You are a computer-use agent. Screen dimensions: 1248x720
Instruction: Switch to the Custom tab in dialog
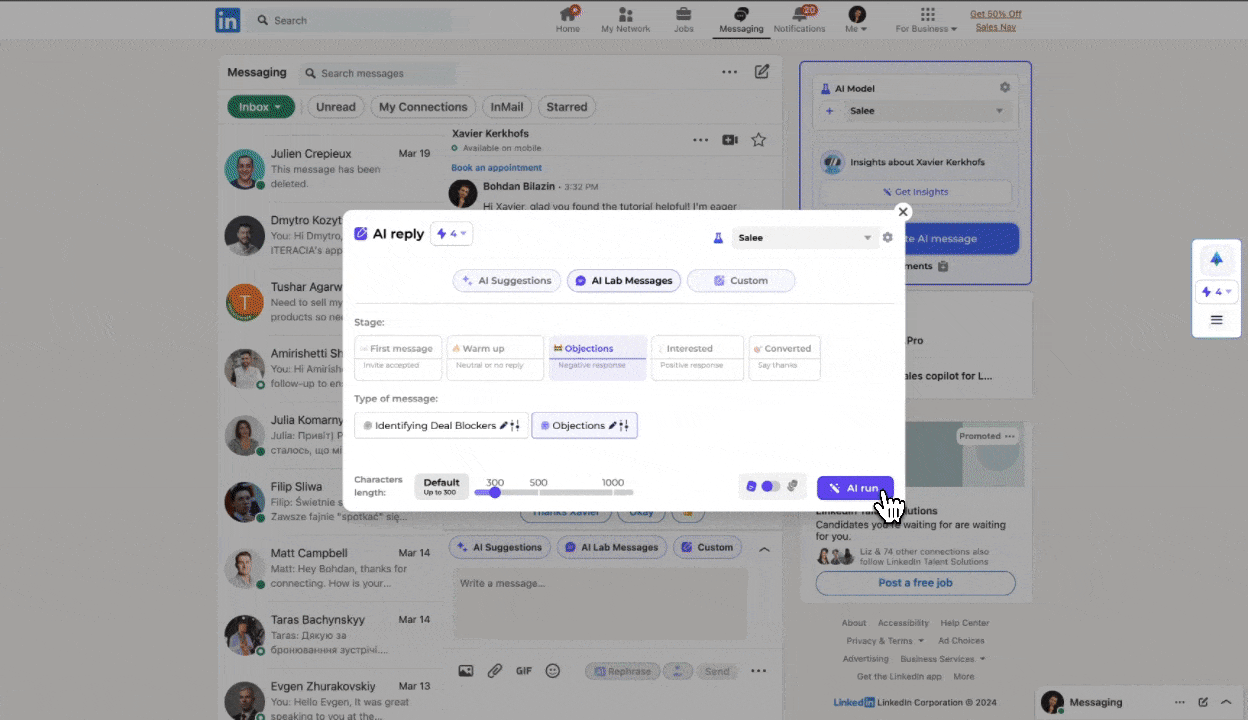coord(741,281)
